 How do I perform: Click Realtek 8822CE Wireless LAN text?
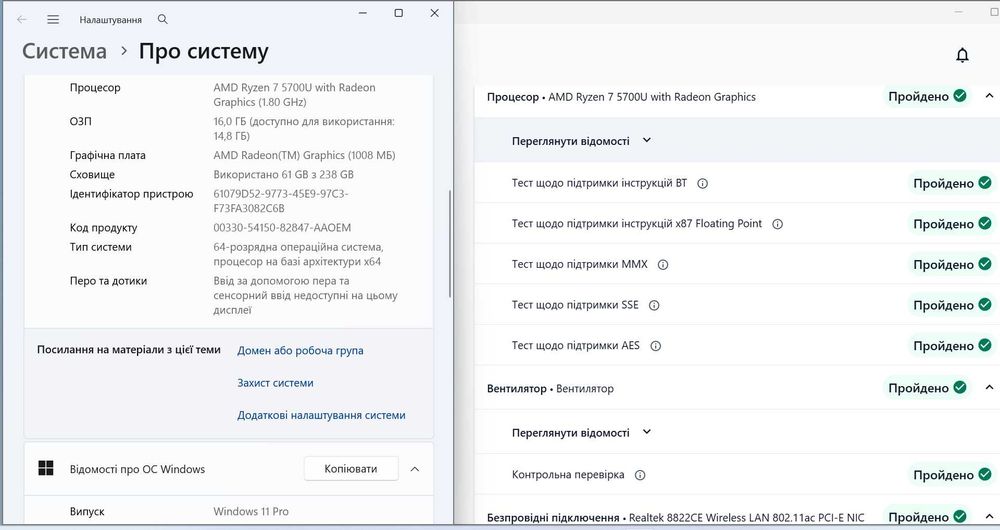pyautogui.click(x=747, y=518)
